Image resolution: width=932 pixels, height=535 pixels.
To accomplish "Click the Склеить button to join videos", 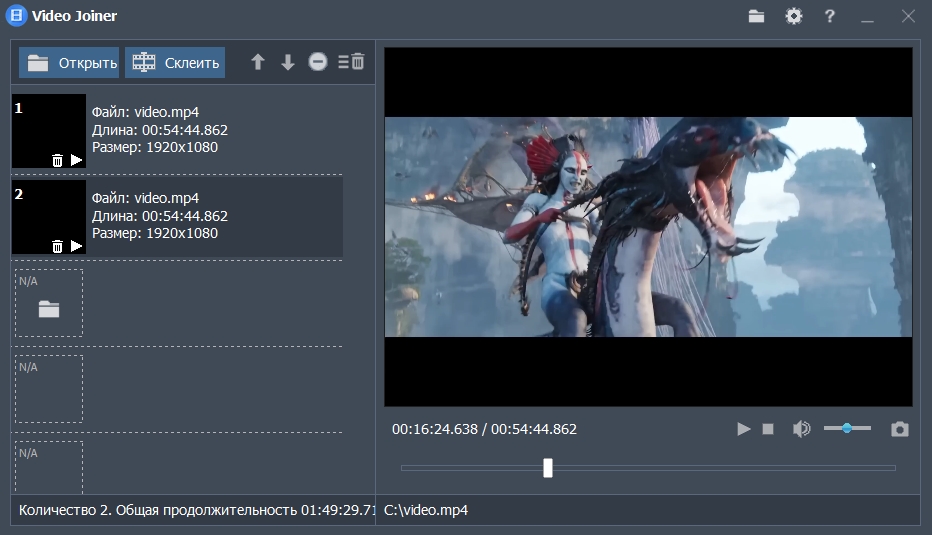I will tap(175, 63).
